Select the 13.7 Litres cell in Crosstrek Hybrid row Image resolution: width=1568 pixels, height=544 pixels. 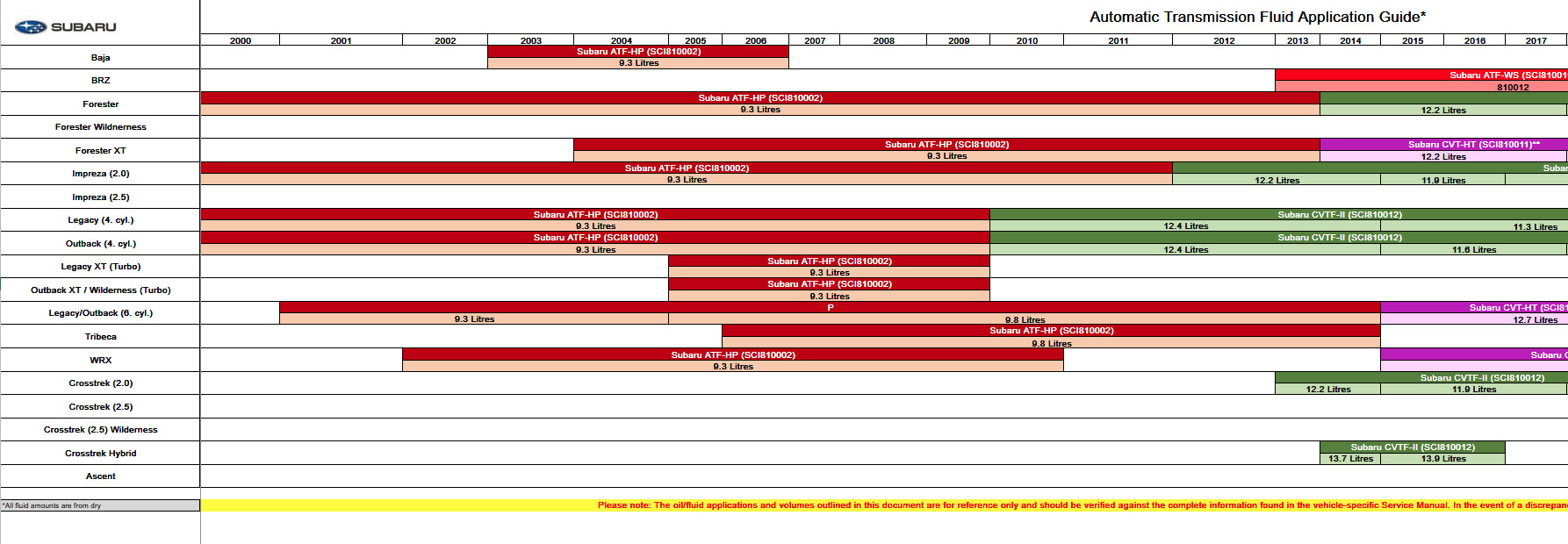1350,459
